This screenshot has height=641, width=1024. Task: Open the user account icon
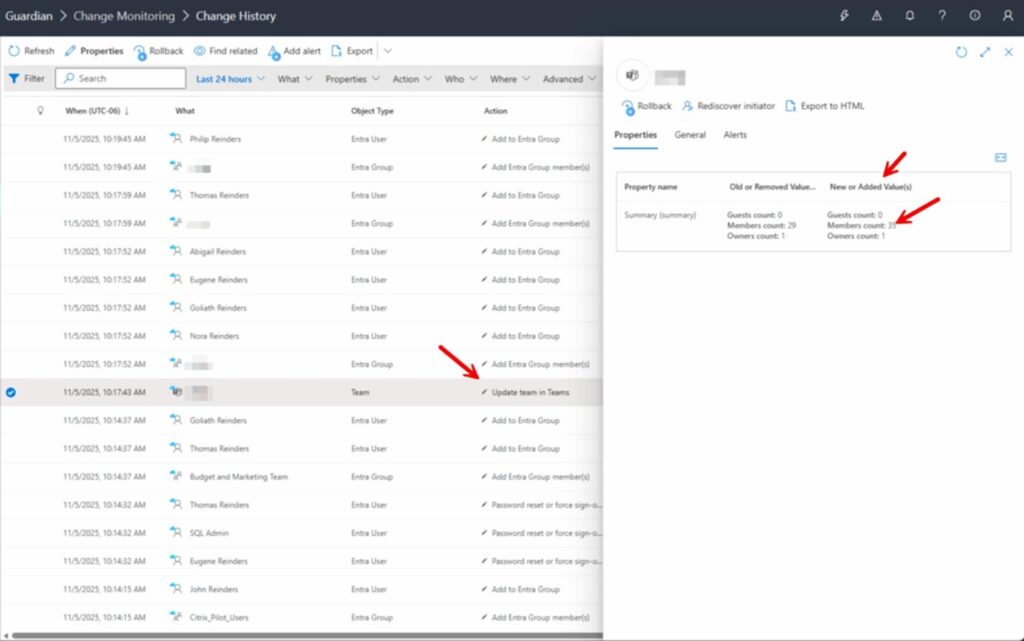[1008, 16]
